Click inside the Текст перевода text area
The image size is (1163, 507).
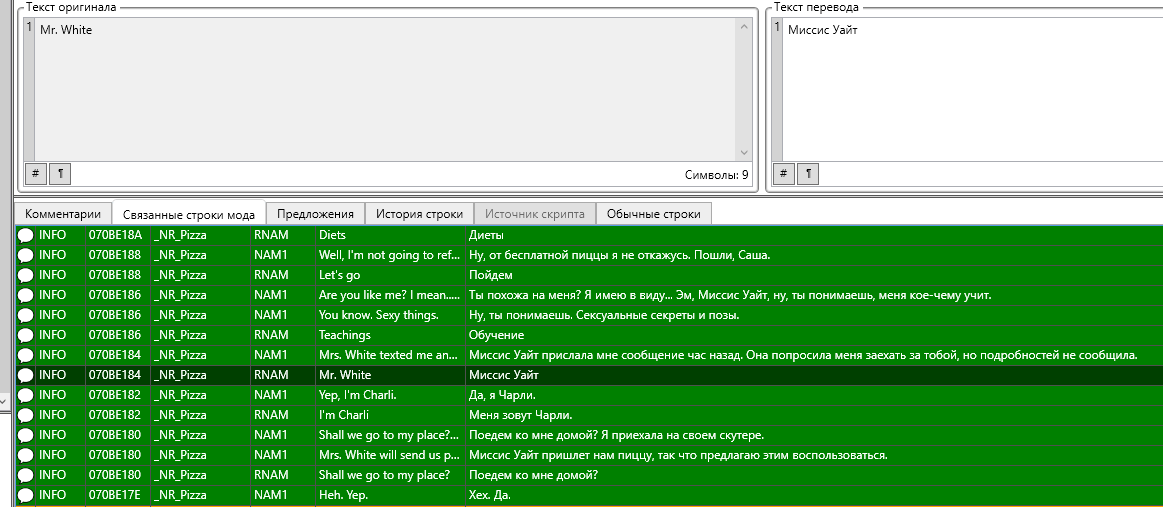click(972, 89)
